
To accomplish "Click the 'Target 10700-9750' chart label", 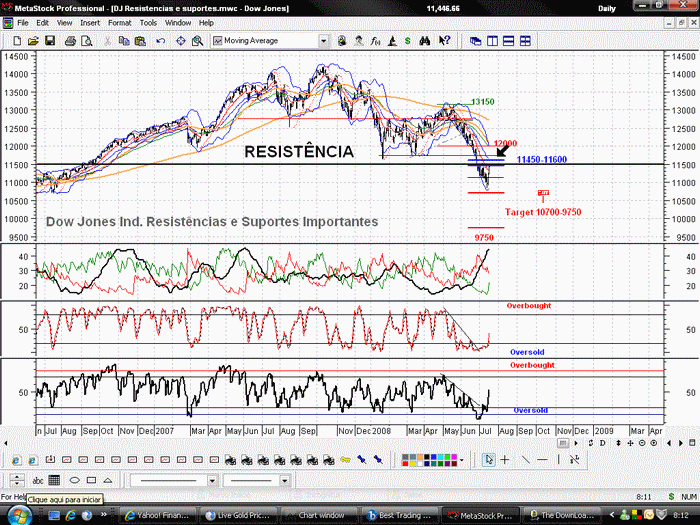I will pyautogui.click(x=543, y=212).
